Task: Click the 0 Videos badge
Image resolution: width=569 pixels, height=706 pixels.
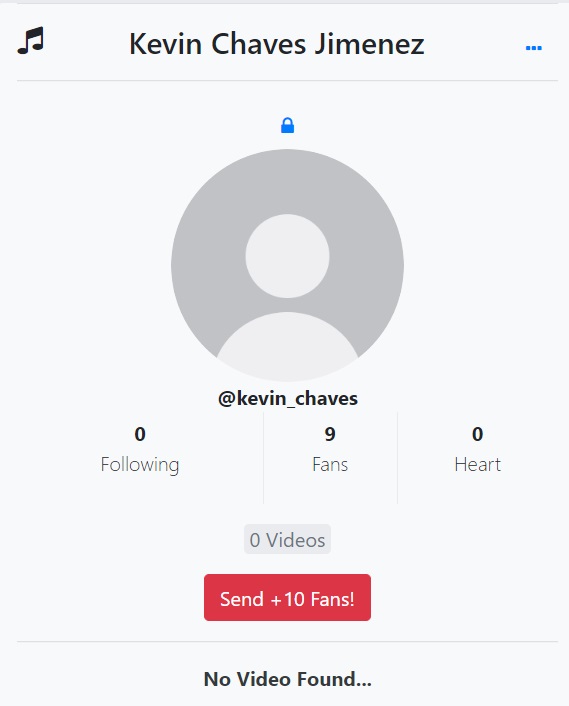Action: pyautogui.click(x=287, y=539)
